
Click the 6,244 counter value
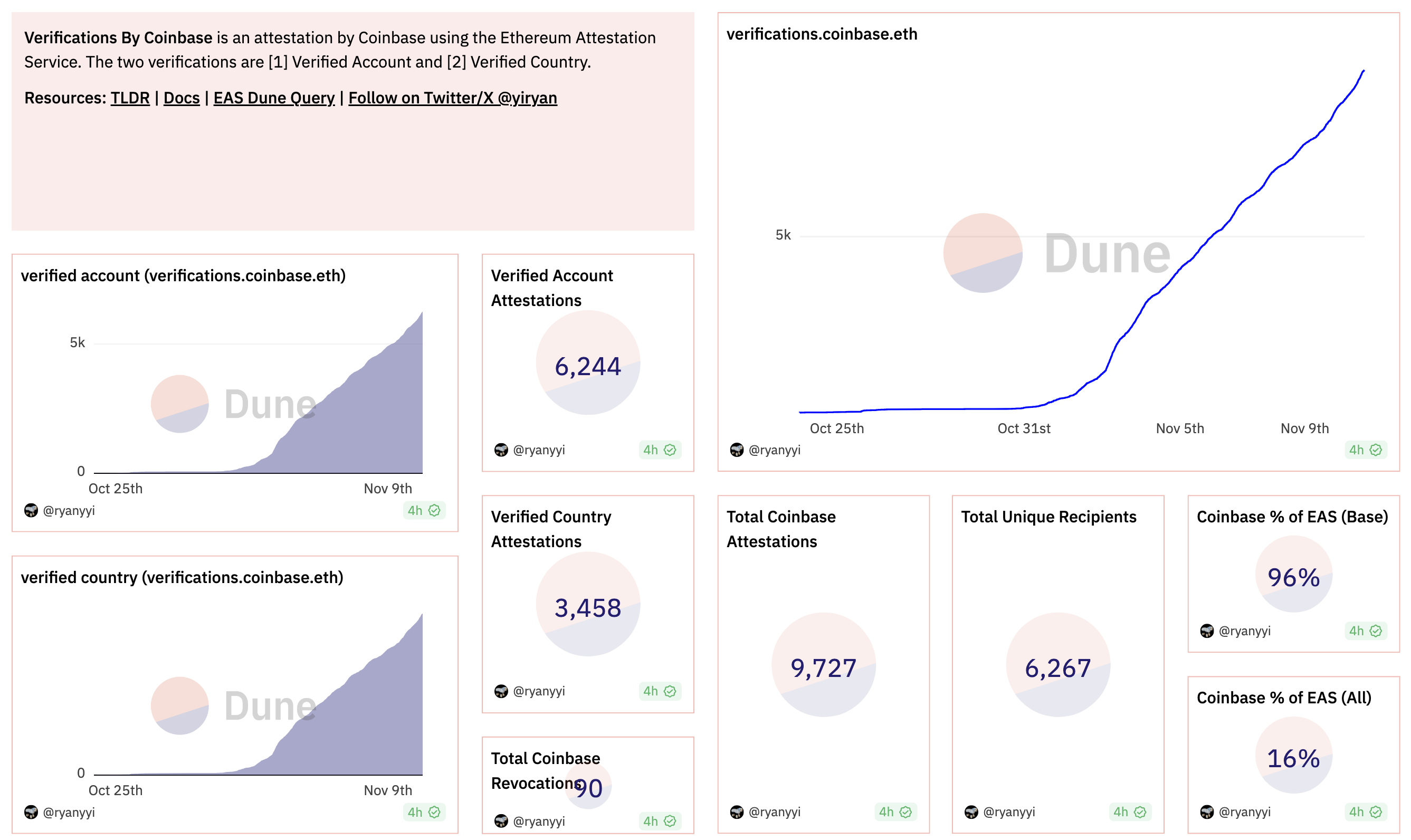click(x=587, y=366)
